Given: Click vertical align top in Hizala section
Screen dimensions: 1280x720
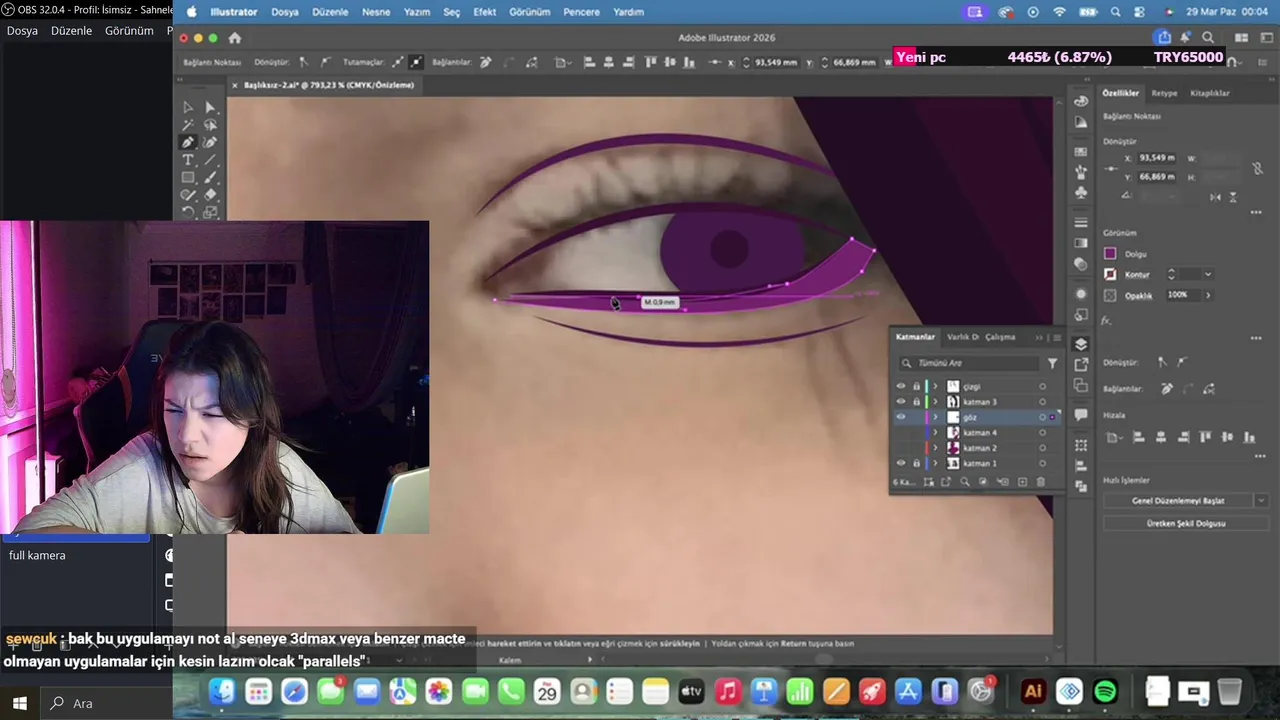Looking at the screenshot, I should pyautogui.click(x=1205, y=437).
